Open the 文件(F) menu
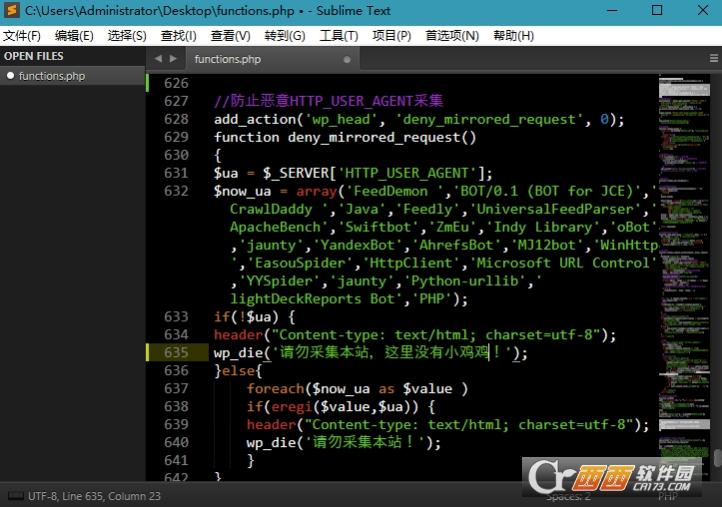 22,35
